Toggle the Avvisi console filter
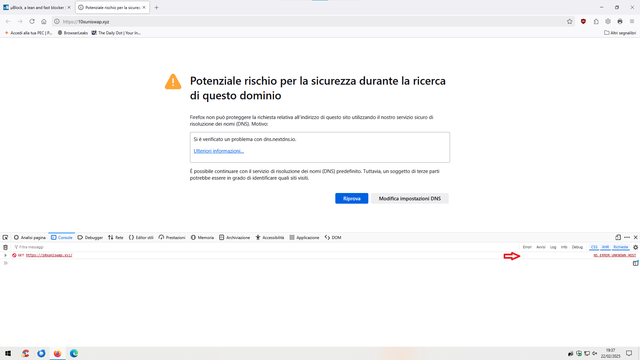Screen dimensions: 640x360 pos(541,247)
